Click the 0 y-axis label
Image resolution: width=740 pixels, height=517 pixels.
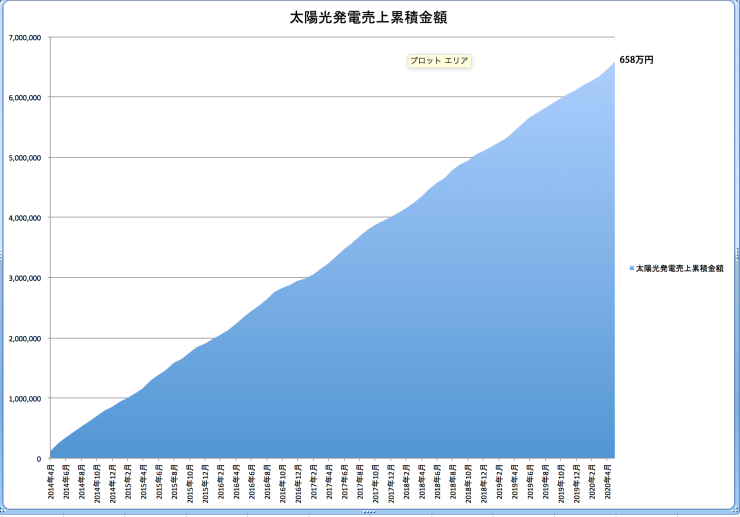(39, 458)
